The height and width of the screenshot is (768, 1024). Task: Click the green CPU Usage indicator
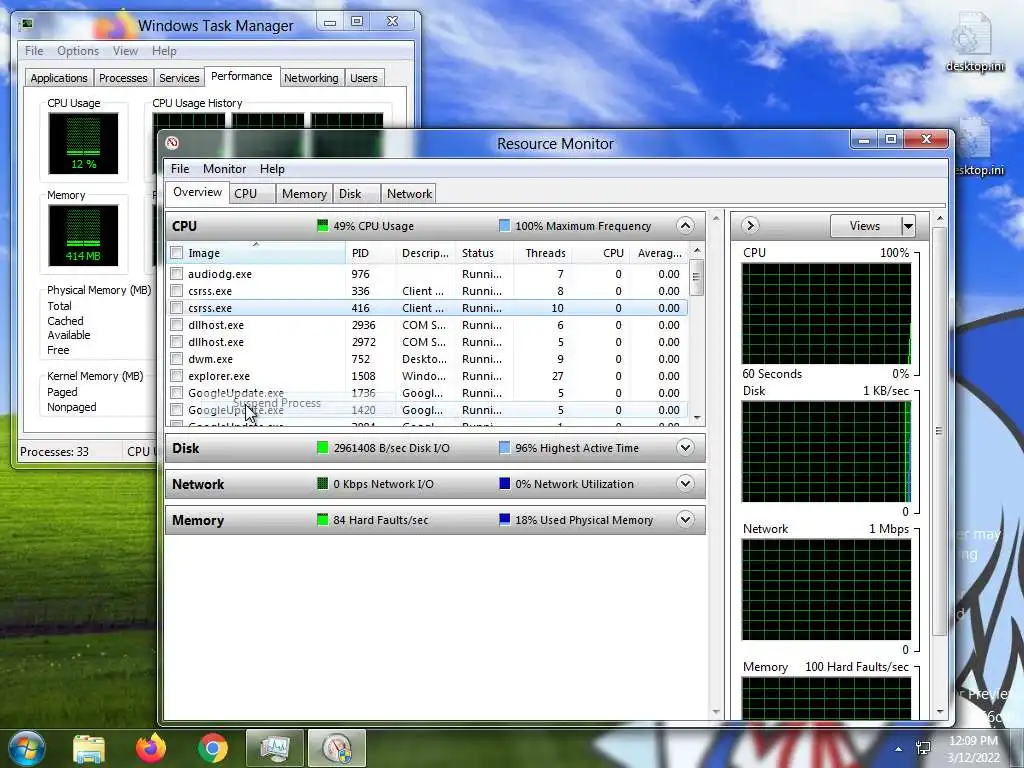tap(322, 226)
